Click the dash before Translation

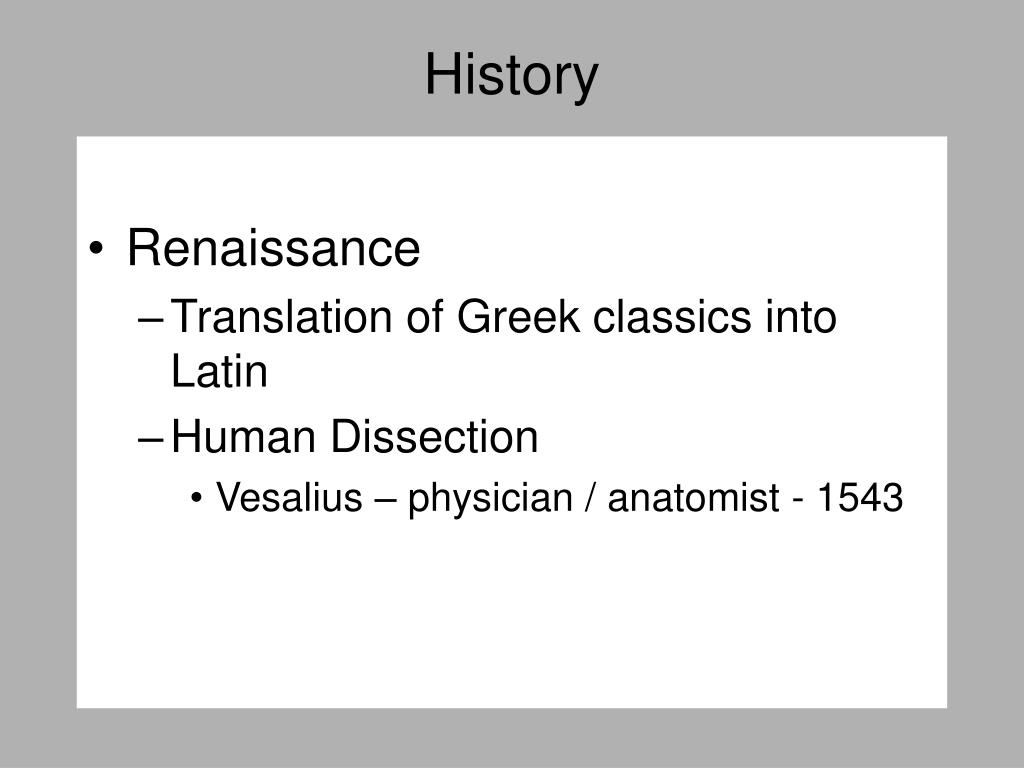point(150,320)
